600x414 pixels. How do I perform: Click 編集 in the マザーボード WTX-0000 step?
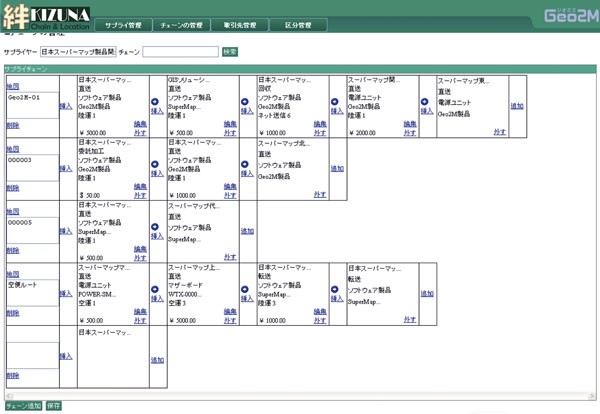click(x=230, y=311)
